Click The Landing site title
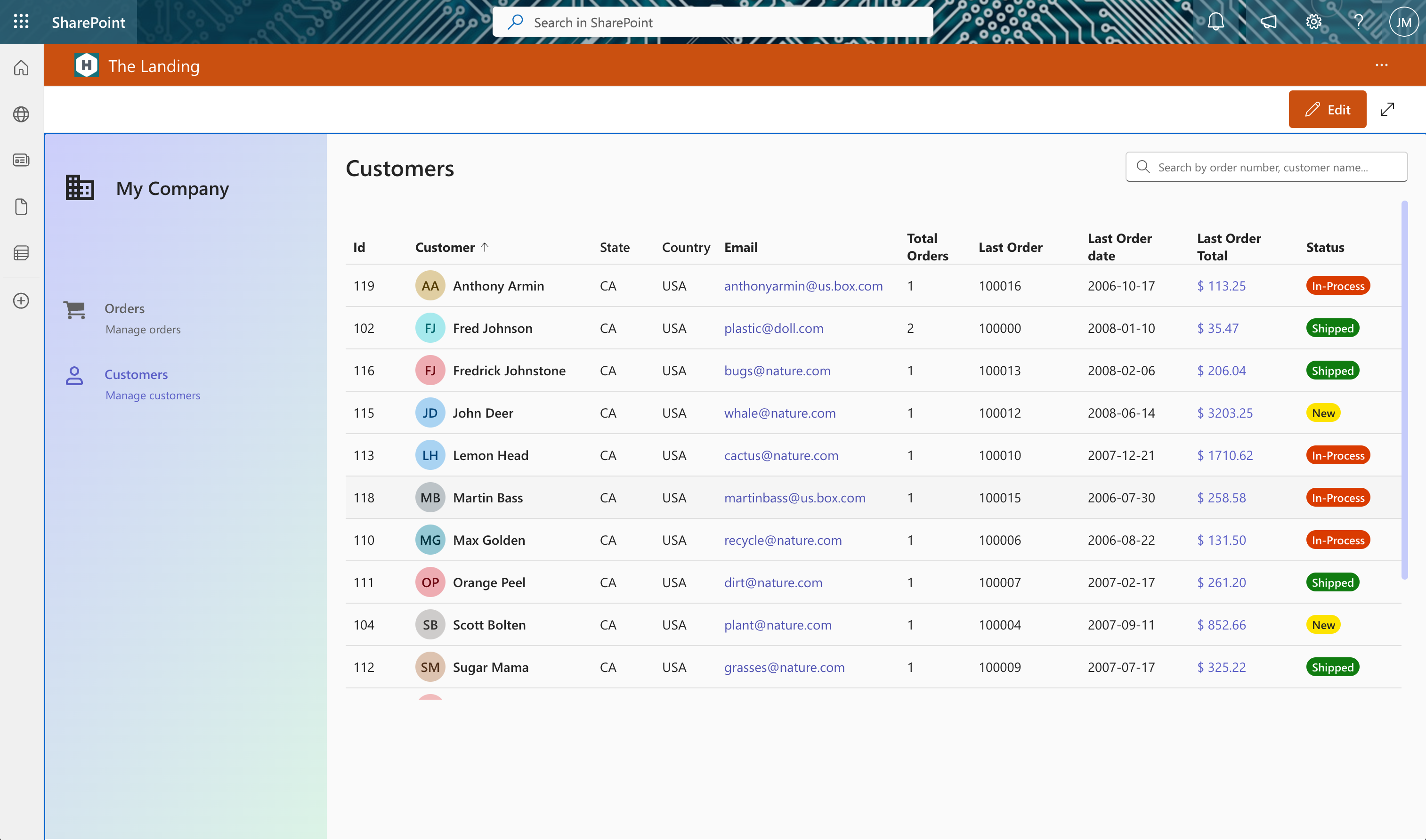The width and height of the screenshot is (1426, 840). point(154,66)
